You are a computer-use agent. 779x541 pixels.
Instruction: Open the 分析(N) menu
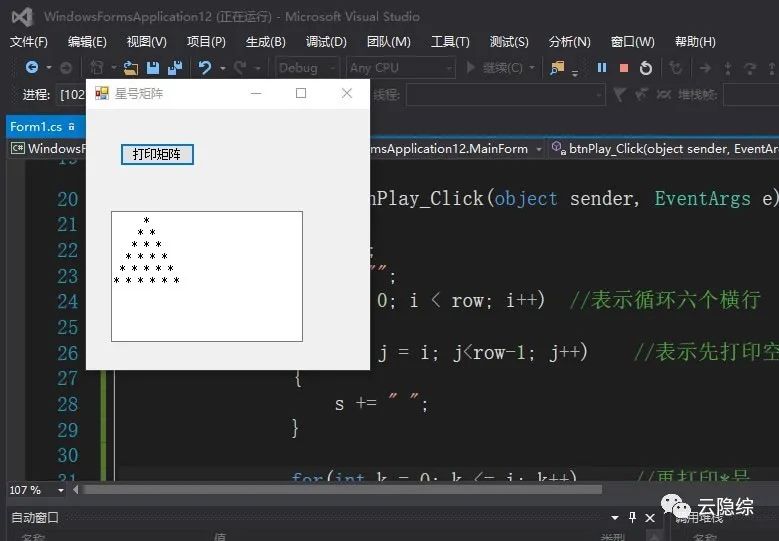click(569, 42)
